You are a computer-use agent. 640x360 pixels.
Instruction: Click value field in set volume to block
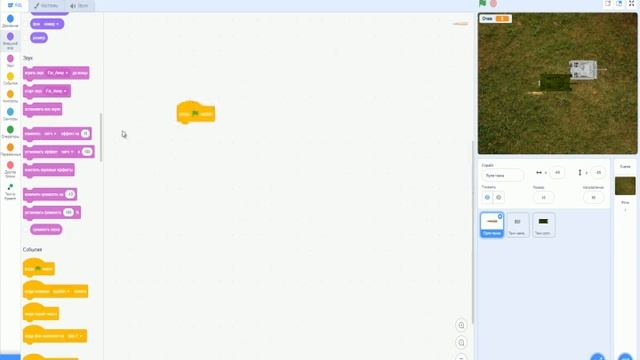tap(68, 212)
